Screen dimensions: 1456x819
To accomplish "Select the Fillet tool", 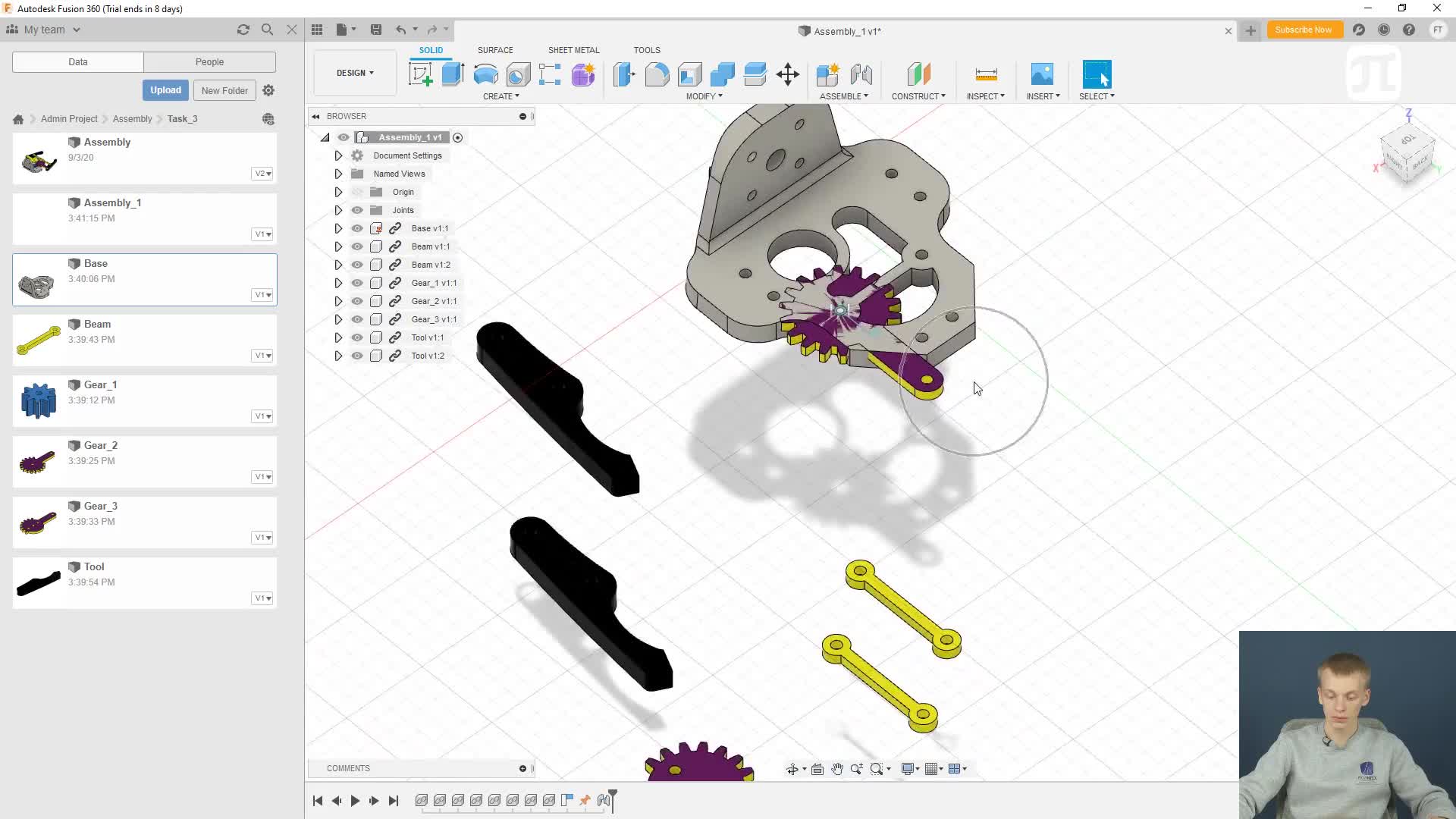I will click(657, 74).
